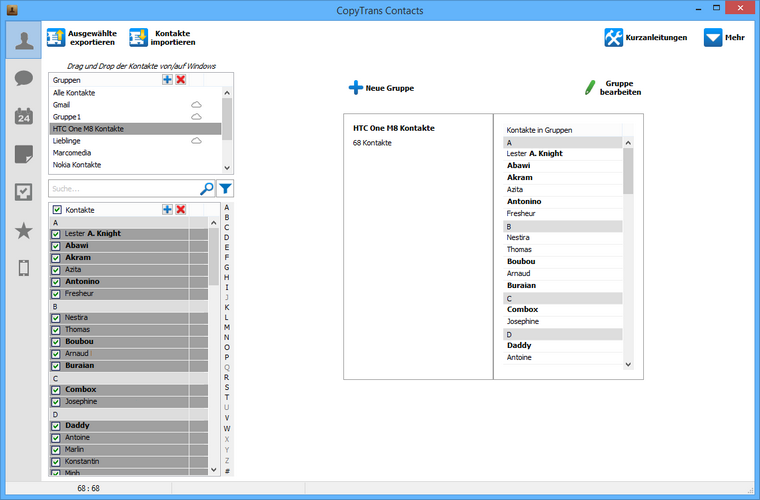Select the Marcomedia group
Viewport: 760px width, 500px height.
click(x=135, y=153)
